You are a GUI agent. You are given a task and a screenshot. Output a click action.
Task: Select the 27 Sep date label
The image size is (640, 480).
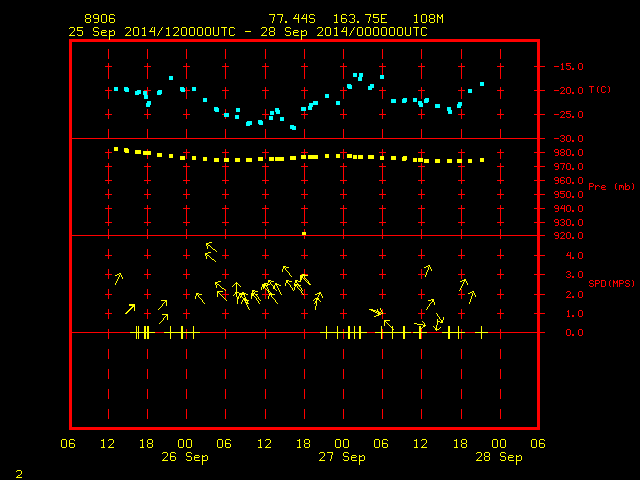coord(342,457)
